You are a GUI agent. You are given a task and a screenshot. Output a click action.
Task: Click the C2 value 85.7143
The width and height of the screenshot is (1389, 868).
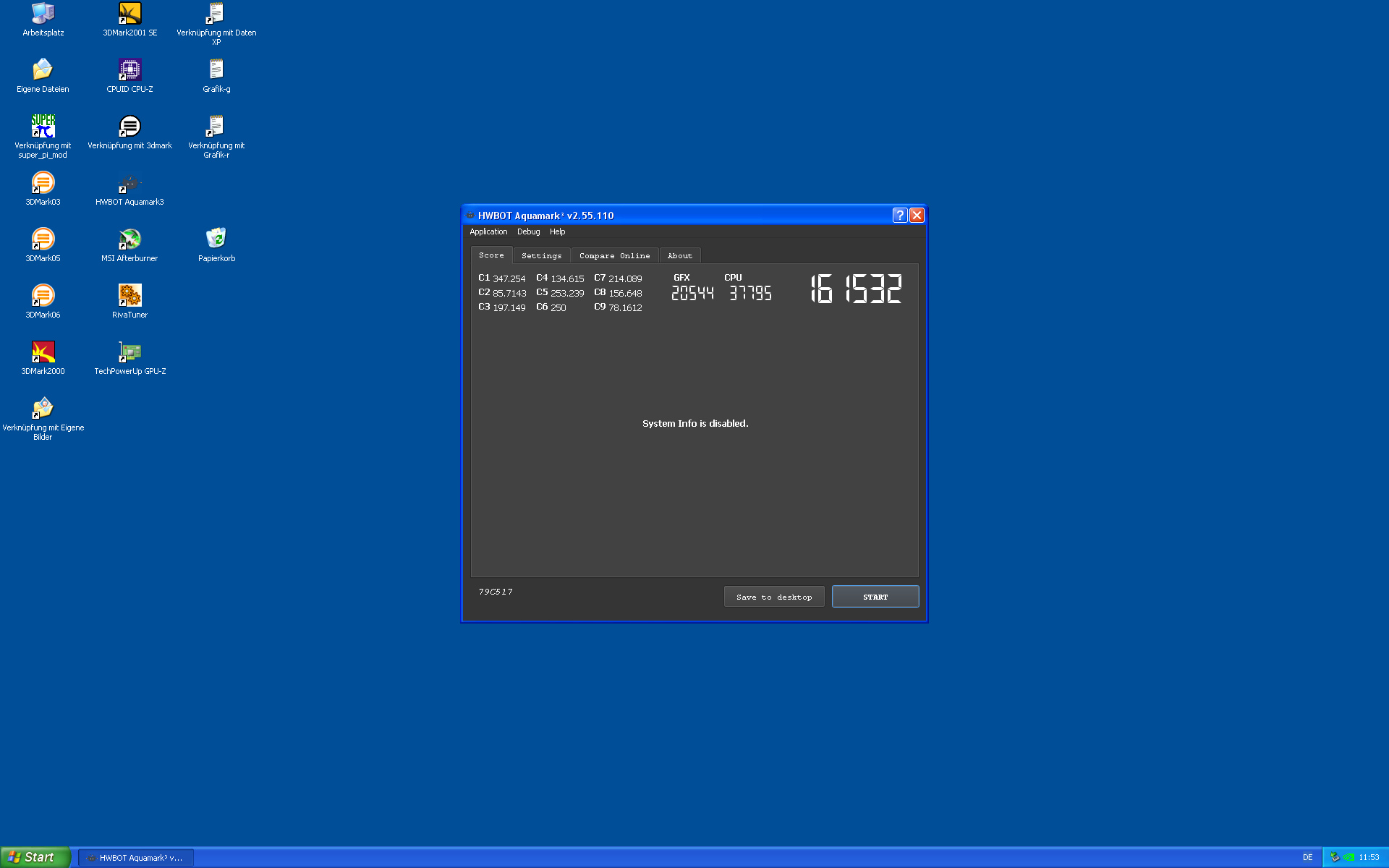(509, 293)
